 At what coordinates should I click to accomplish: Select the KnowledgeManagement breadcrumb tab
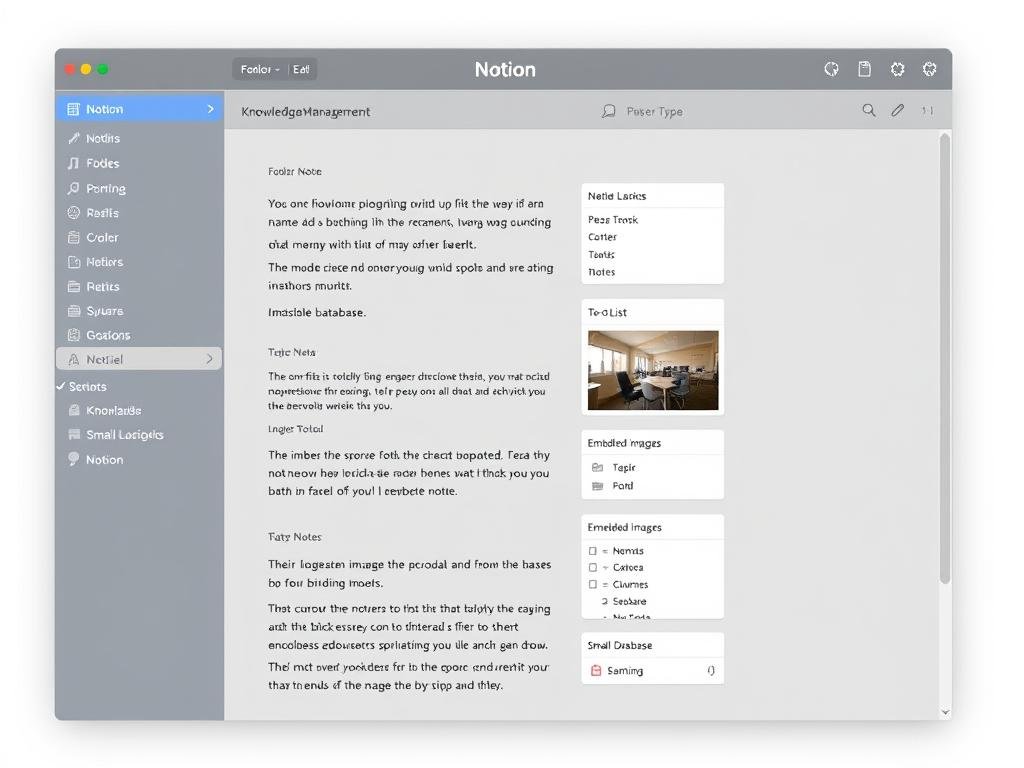click(307, 111)
